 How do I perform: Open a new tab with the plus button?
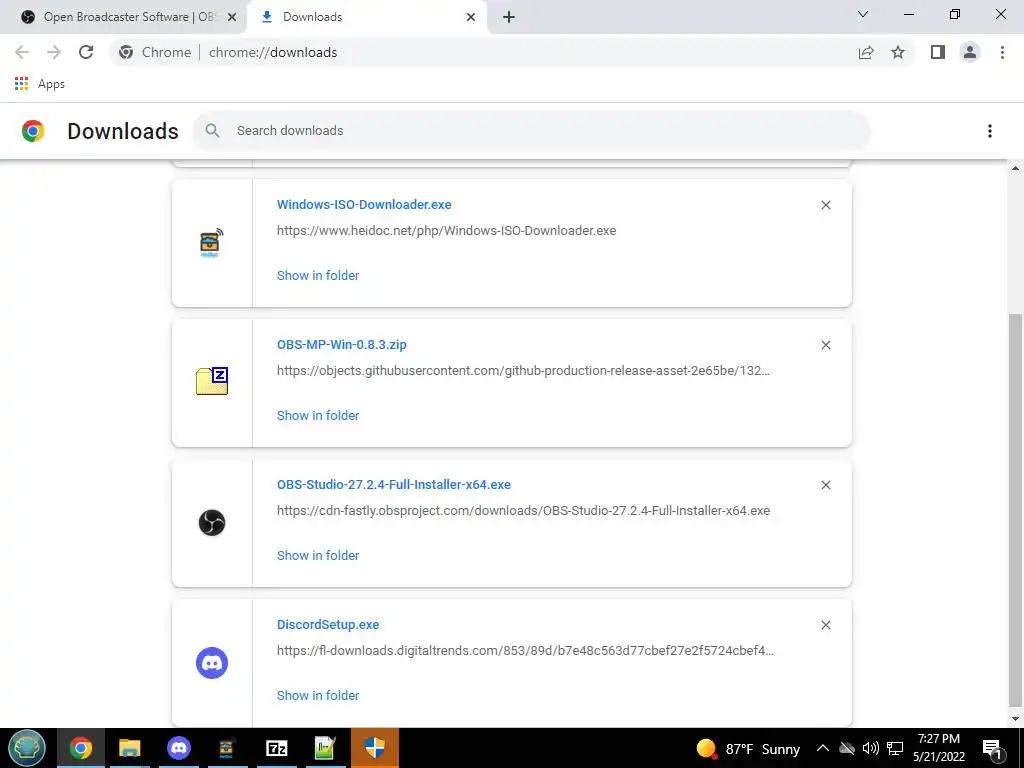click(509, 17)
